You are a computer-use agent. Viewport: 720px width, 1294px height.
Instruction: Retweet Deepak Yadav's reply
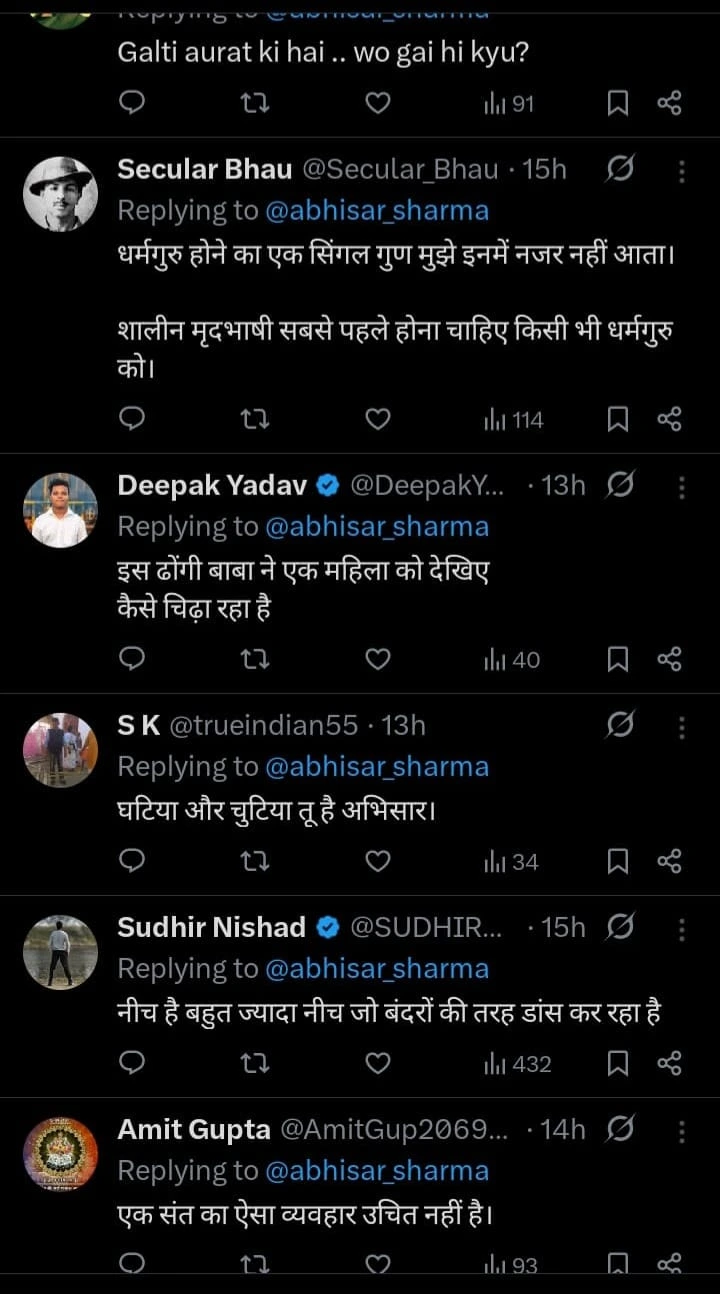[254, 660]
